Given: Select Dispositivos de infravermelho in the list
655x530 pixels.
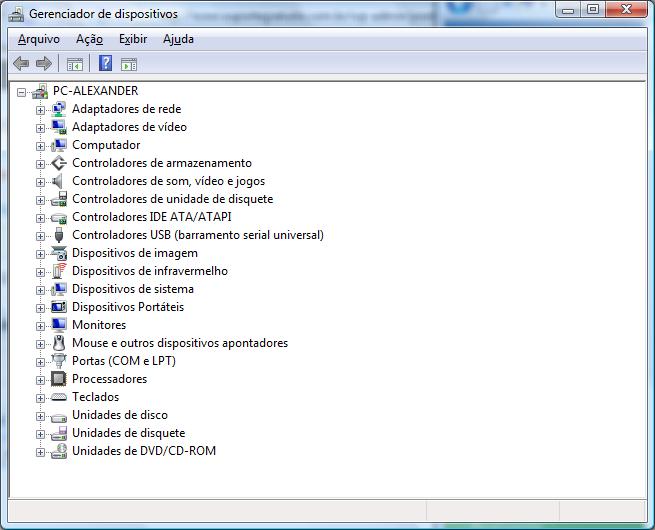Looking at the screenshot, I should [150, 271].
